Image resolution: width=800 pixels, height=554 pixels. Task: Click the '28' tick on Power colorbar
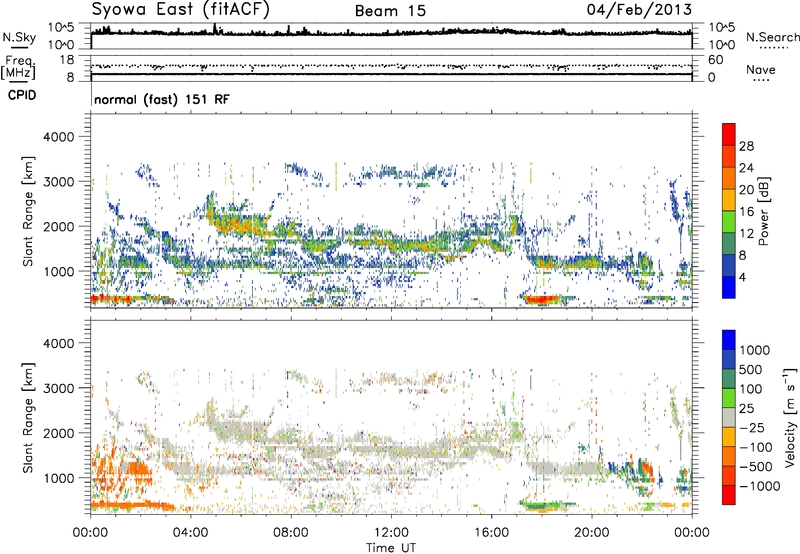pos(746,146)
